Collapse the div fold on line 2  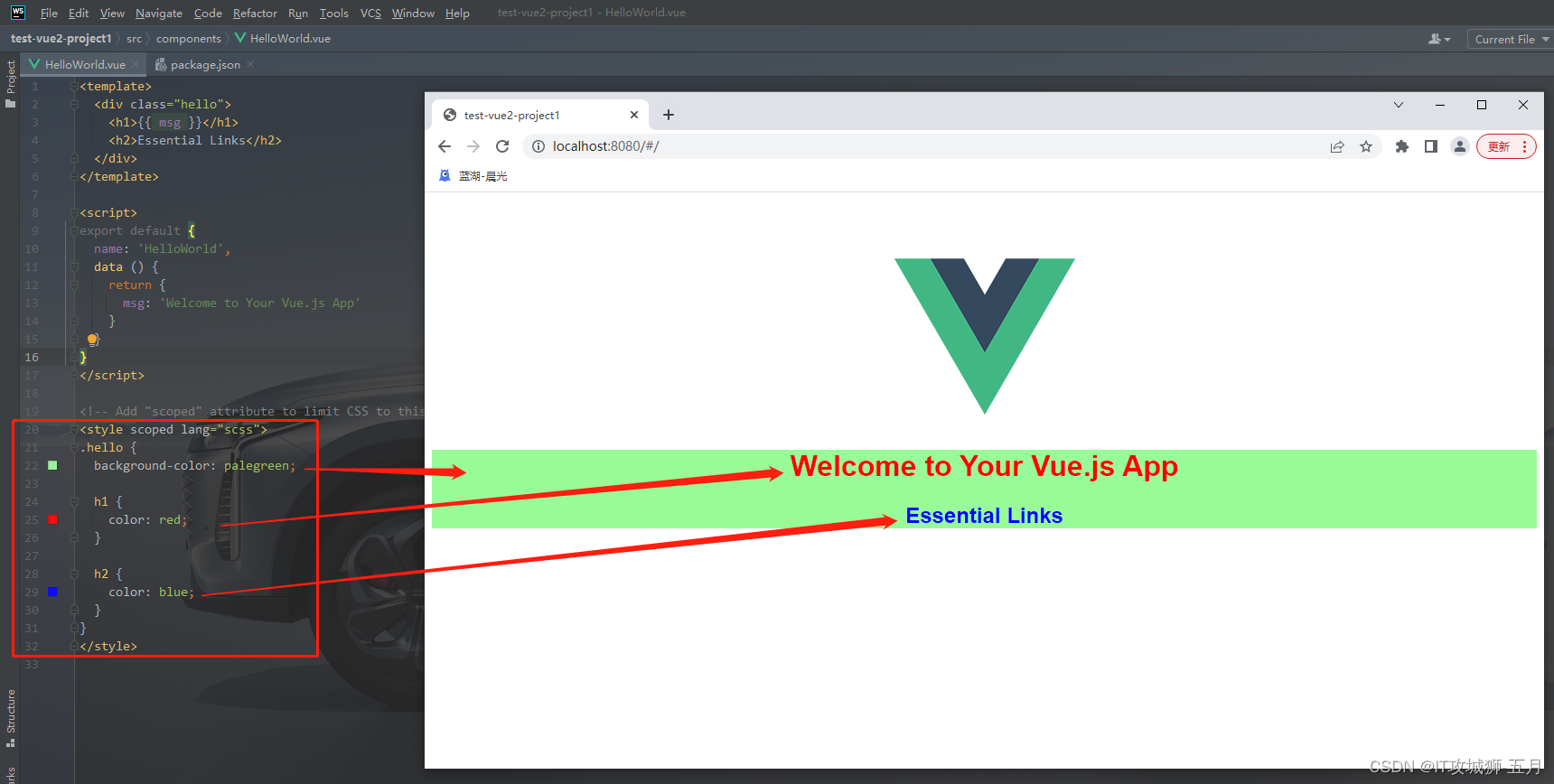coord(74,104)
